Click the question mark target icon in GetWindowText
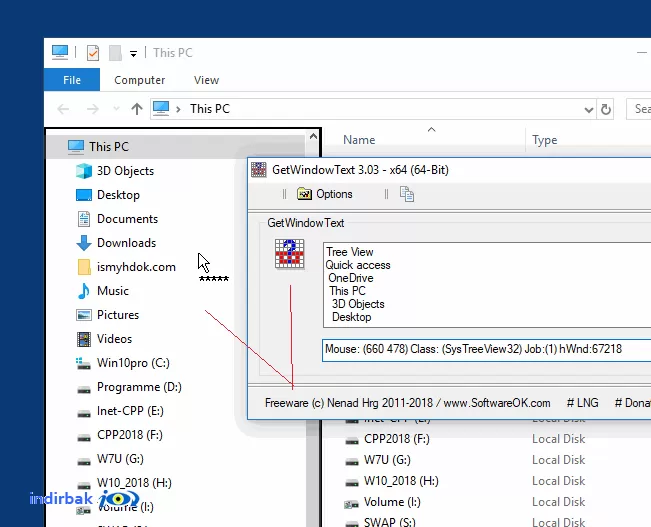This screenshot has height=527, width=651. point(290,254)
